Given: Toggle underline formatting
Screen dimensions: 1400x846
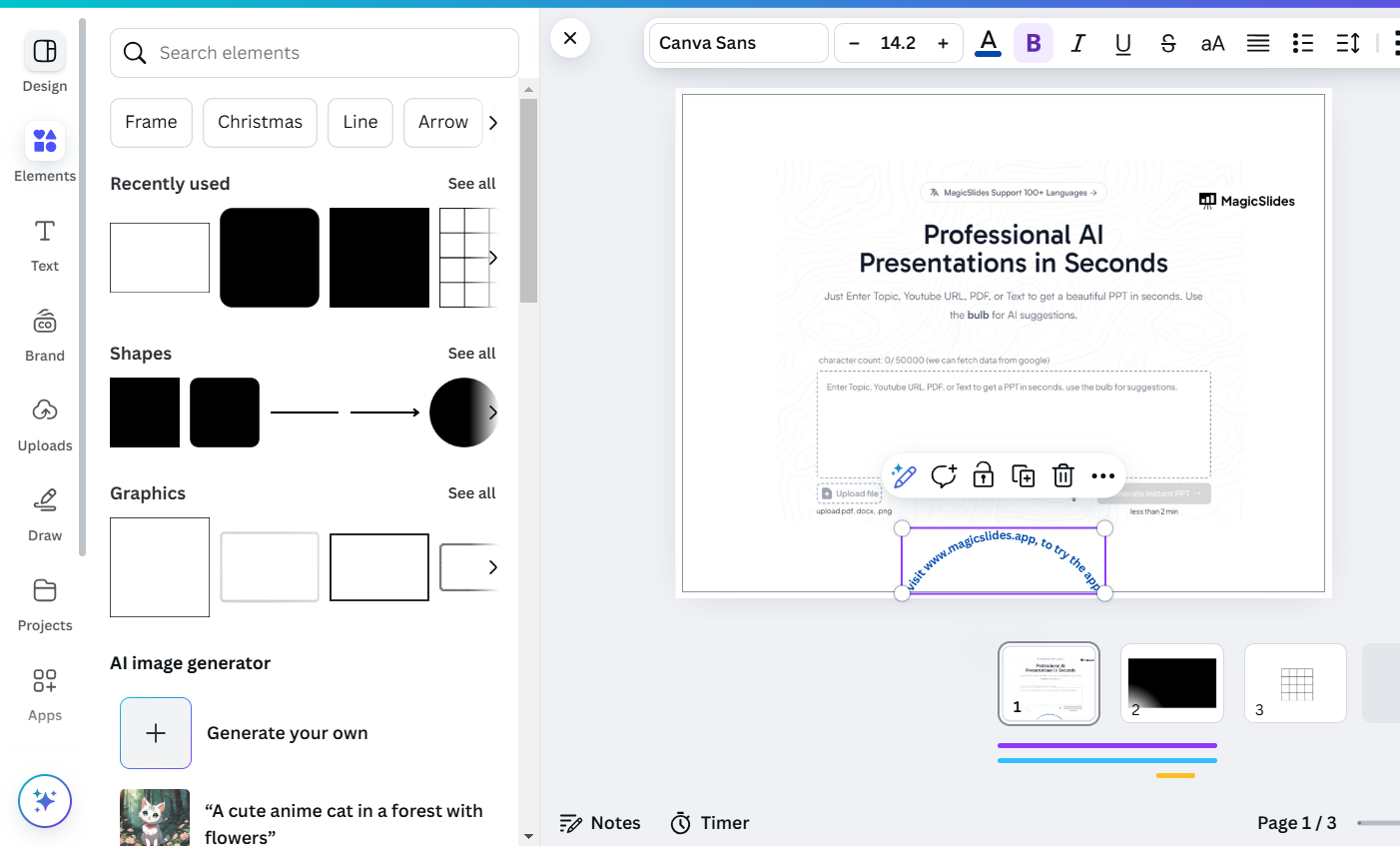Looking at the screenshot, I should point(1123,43).
